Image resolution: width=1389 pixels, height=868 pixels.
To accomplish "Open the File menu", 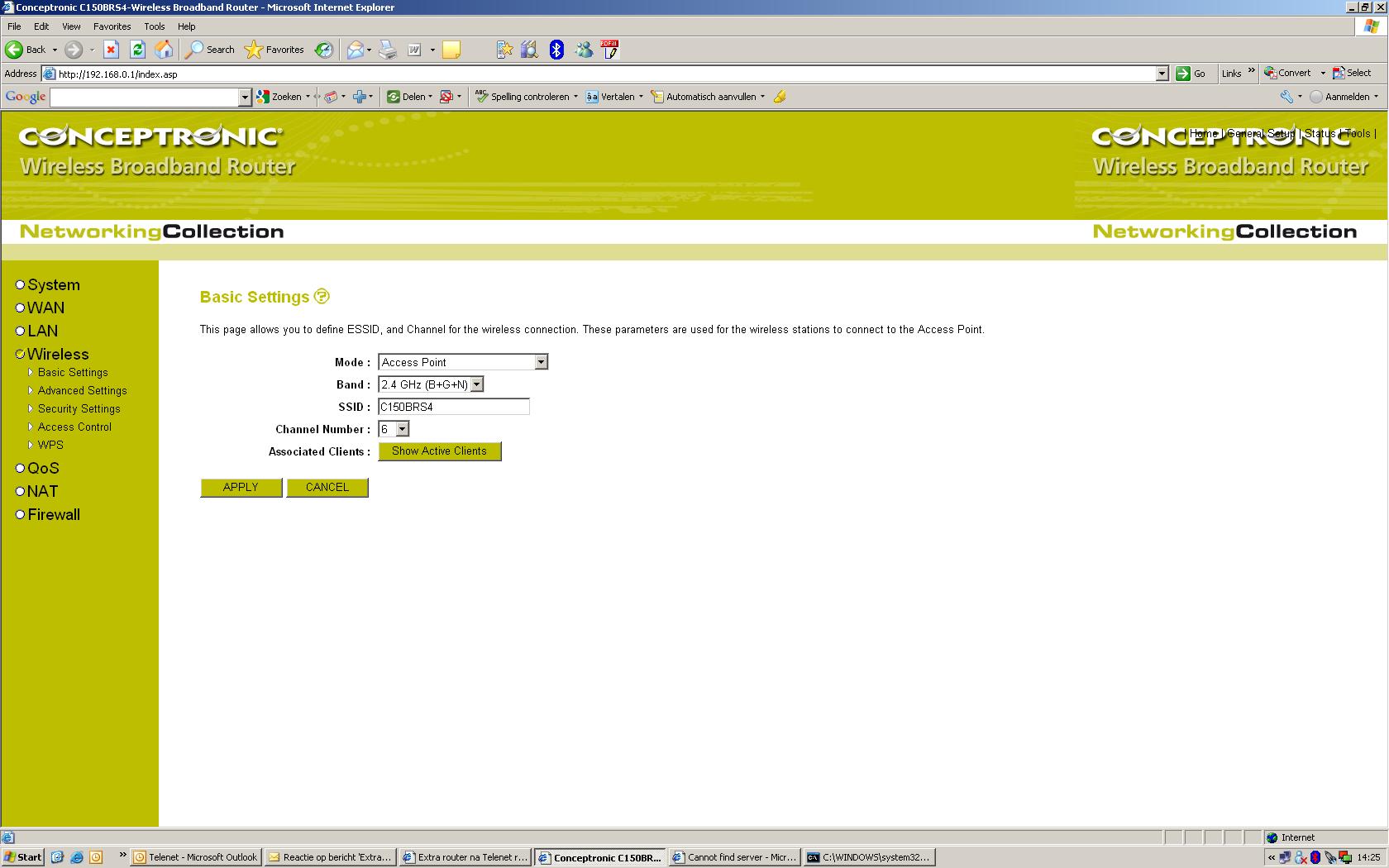I will click(x=14, y=26).
